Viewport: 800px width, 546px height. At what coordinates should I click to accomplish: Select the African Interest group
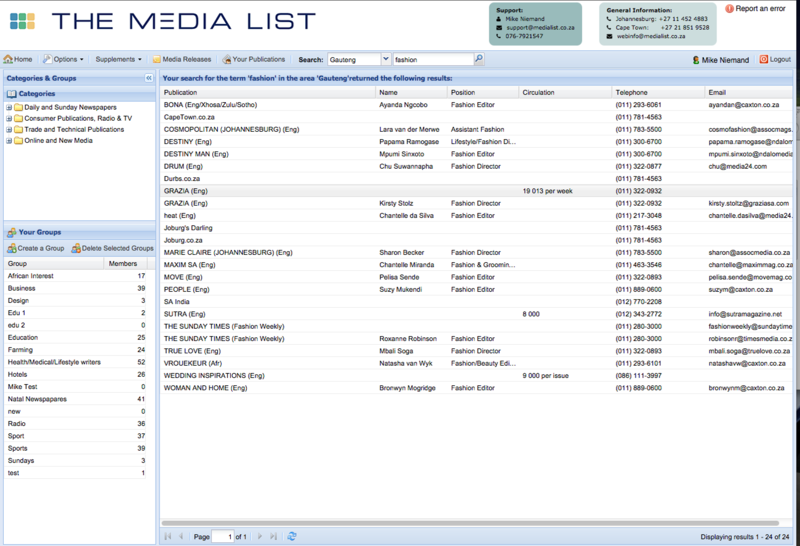pyautogui.click(x=76, y=276)
